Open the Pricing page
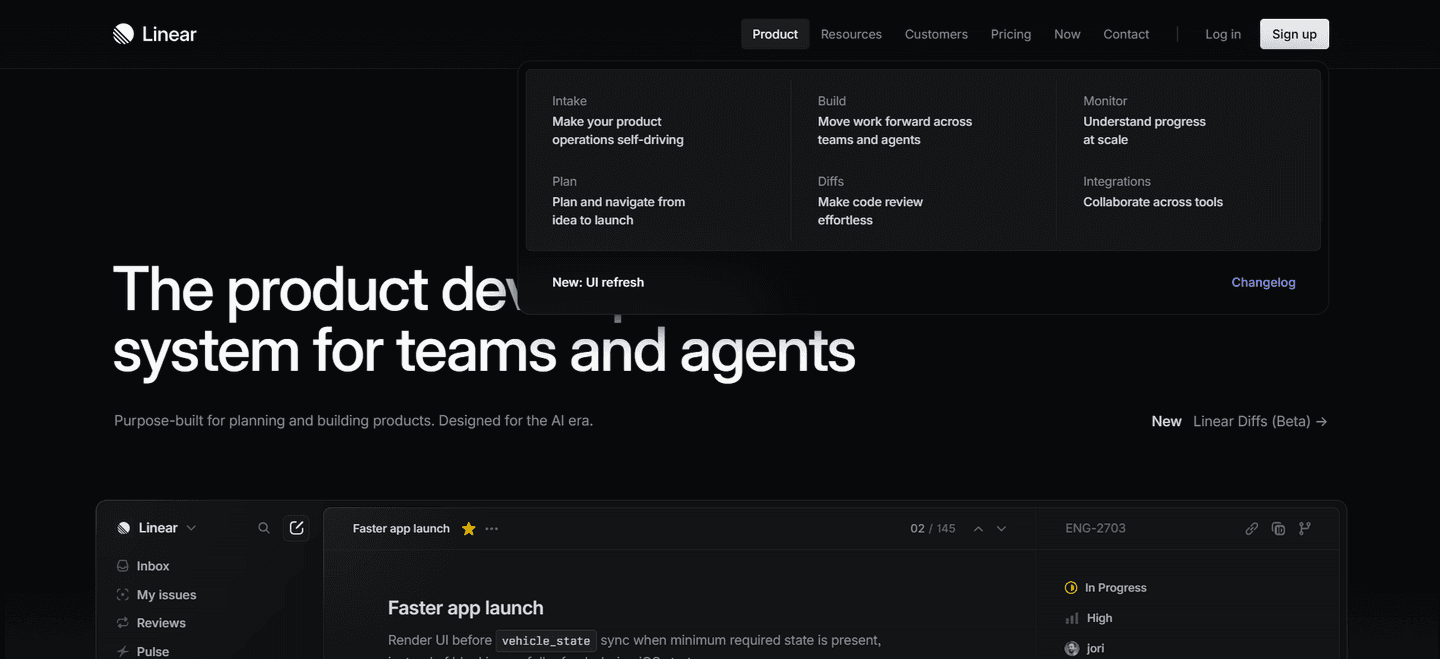The height and width of the screenshot is (659, 1440). point(1011,34)
